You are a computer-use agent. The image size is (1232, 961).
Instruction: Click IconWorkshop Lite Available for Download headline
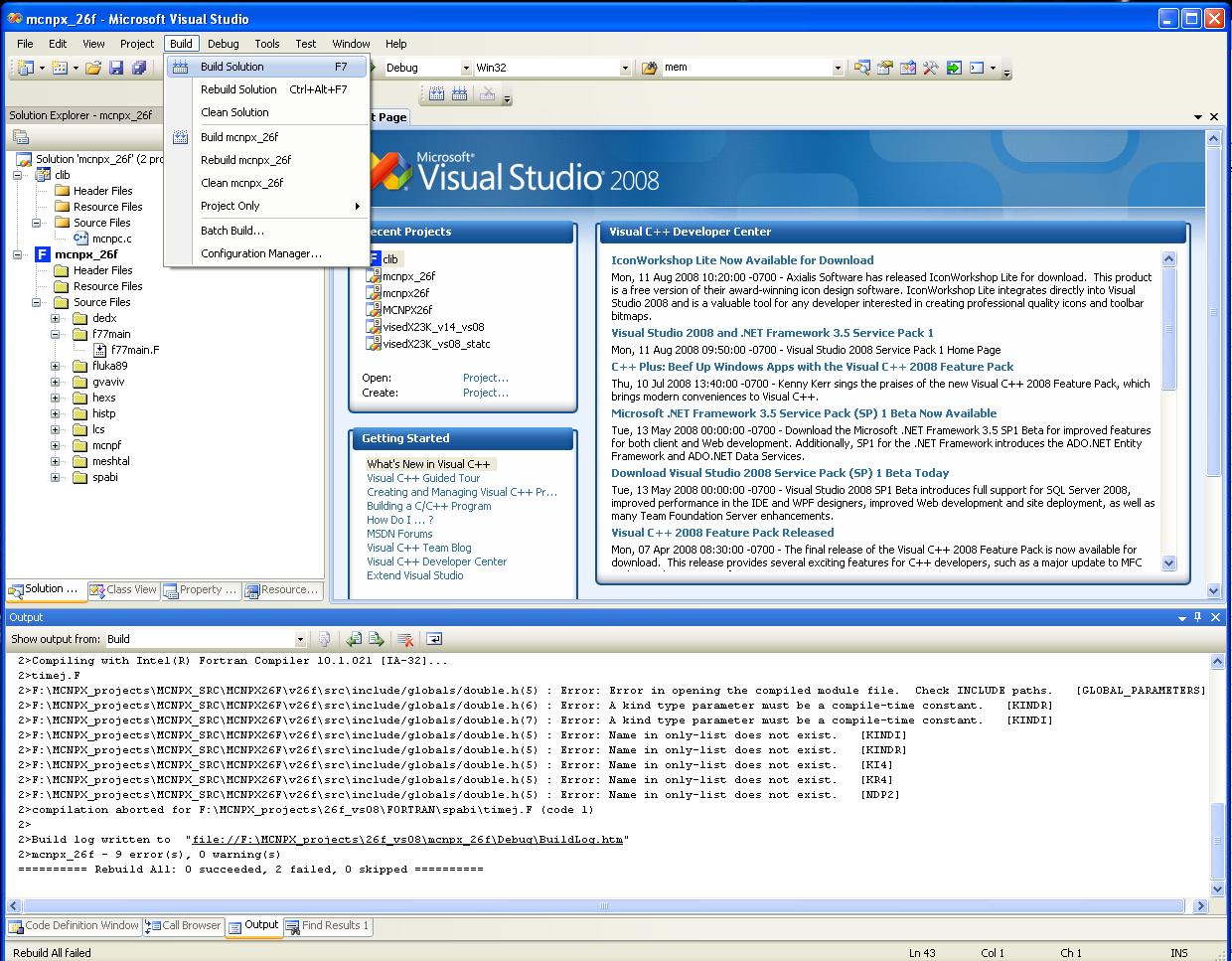[742, 260]
